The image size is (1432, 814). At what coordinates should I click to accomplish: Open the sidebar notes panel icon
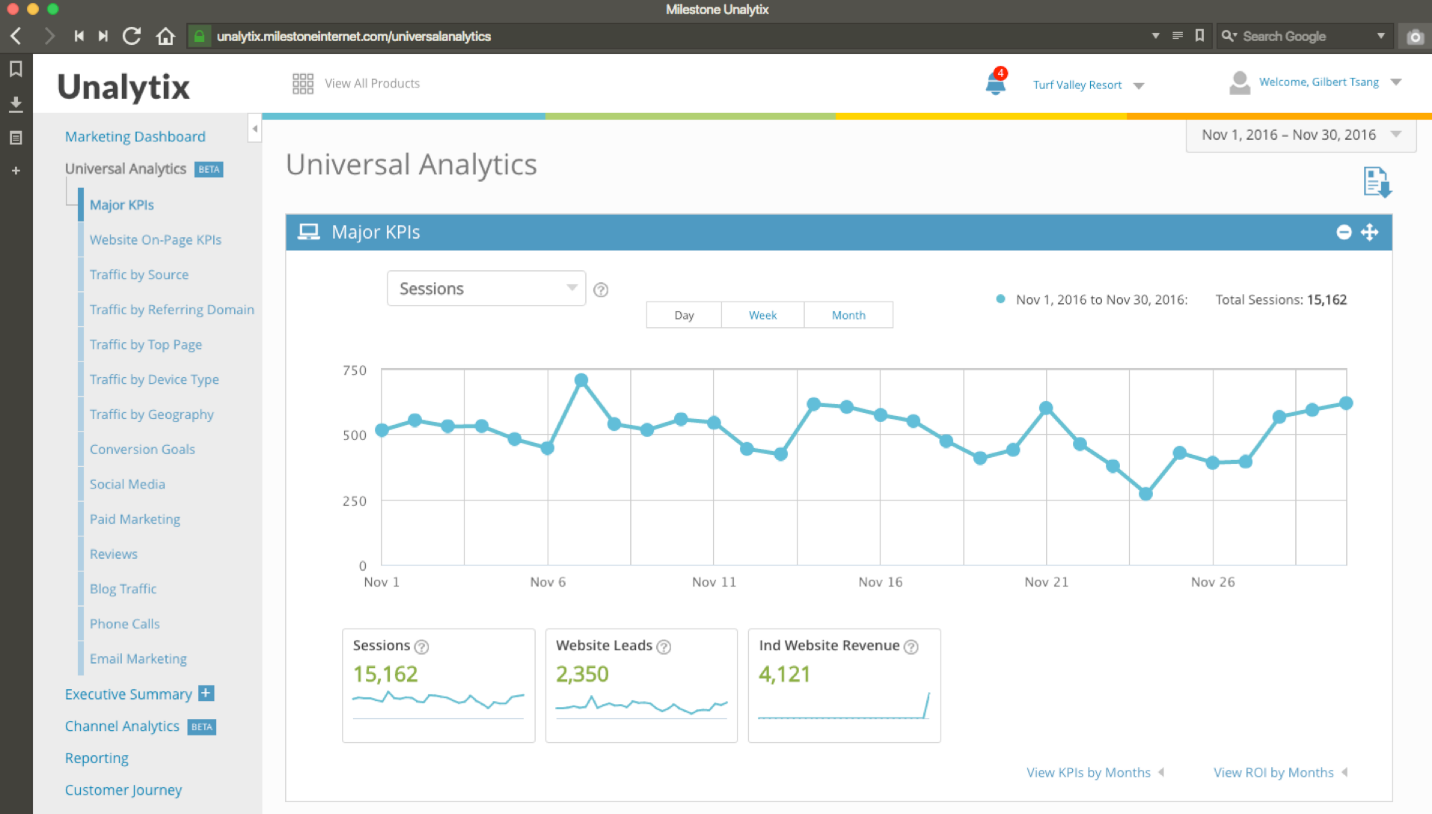point(16,137)
